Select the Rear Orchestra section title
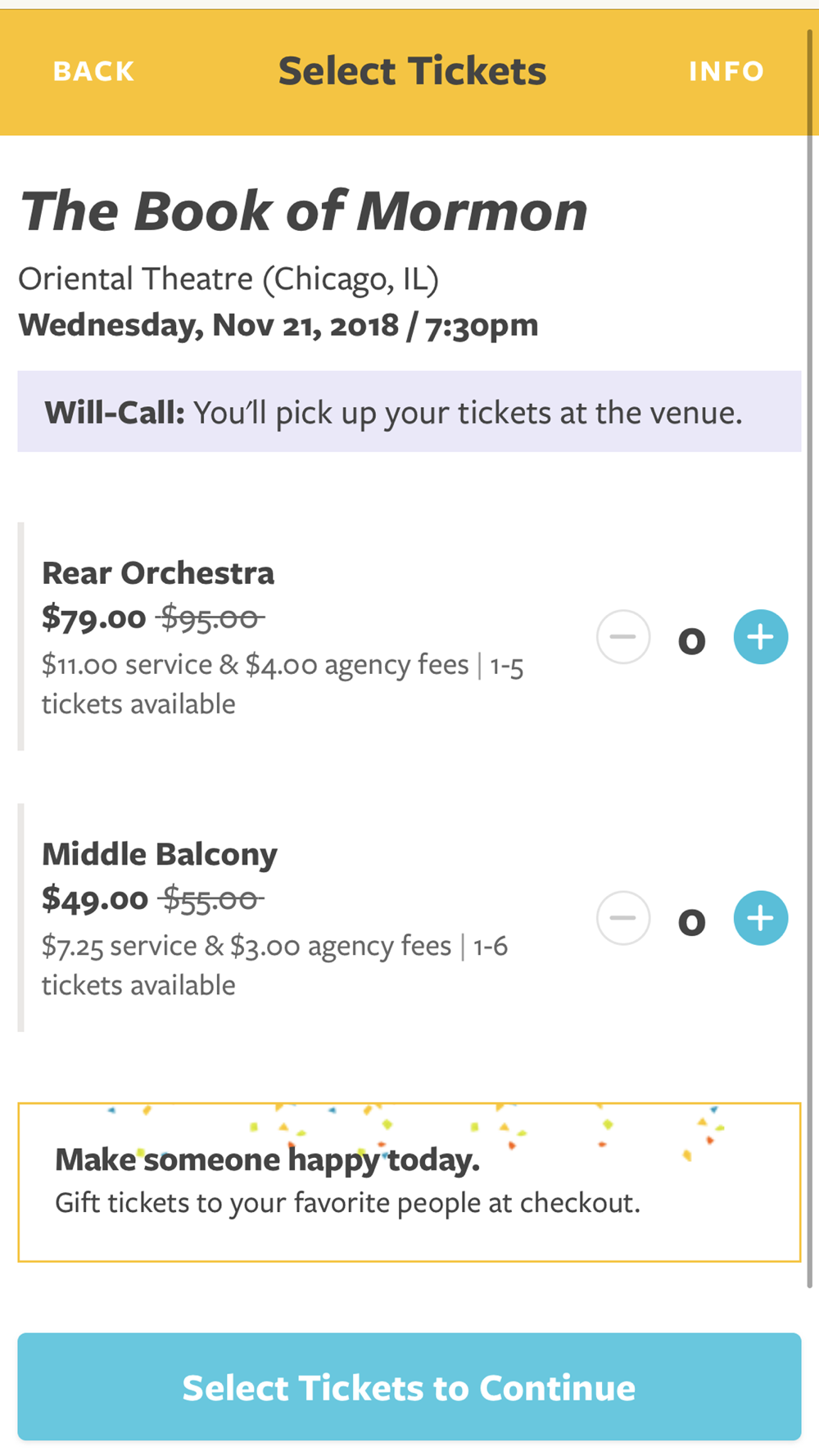The image size is (819, 1456). click(x=158, y=573)
